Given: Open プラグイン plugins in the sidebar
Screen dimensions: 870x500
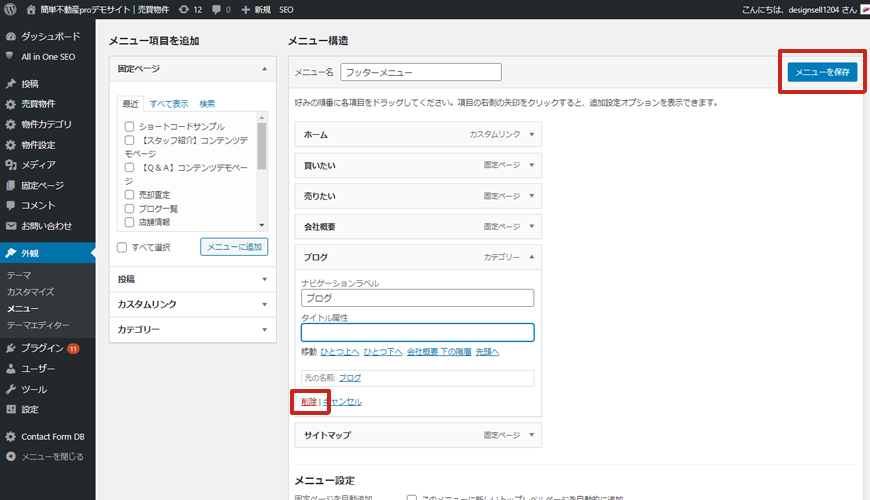Looking at the screenshot, I should coord(42,348).
